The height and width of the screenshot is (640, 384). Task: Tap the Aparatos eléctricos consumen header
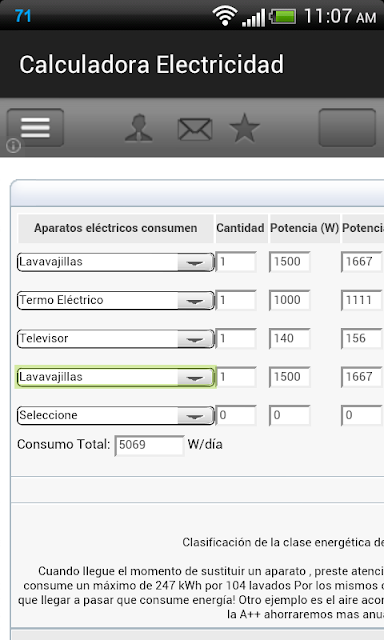116,228
